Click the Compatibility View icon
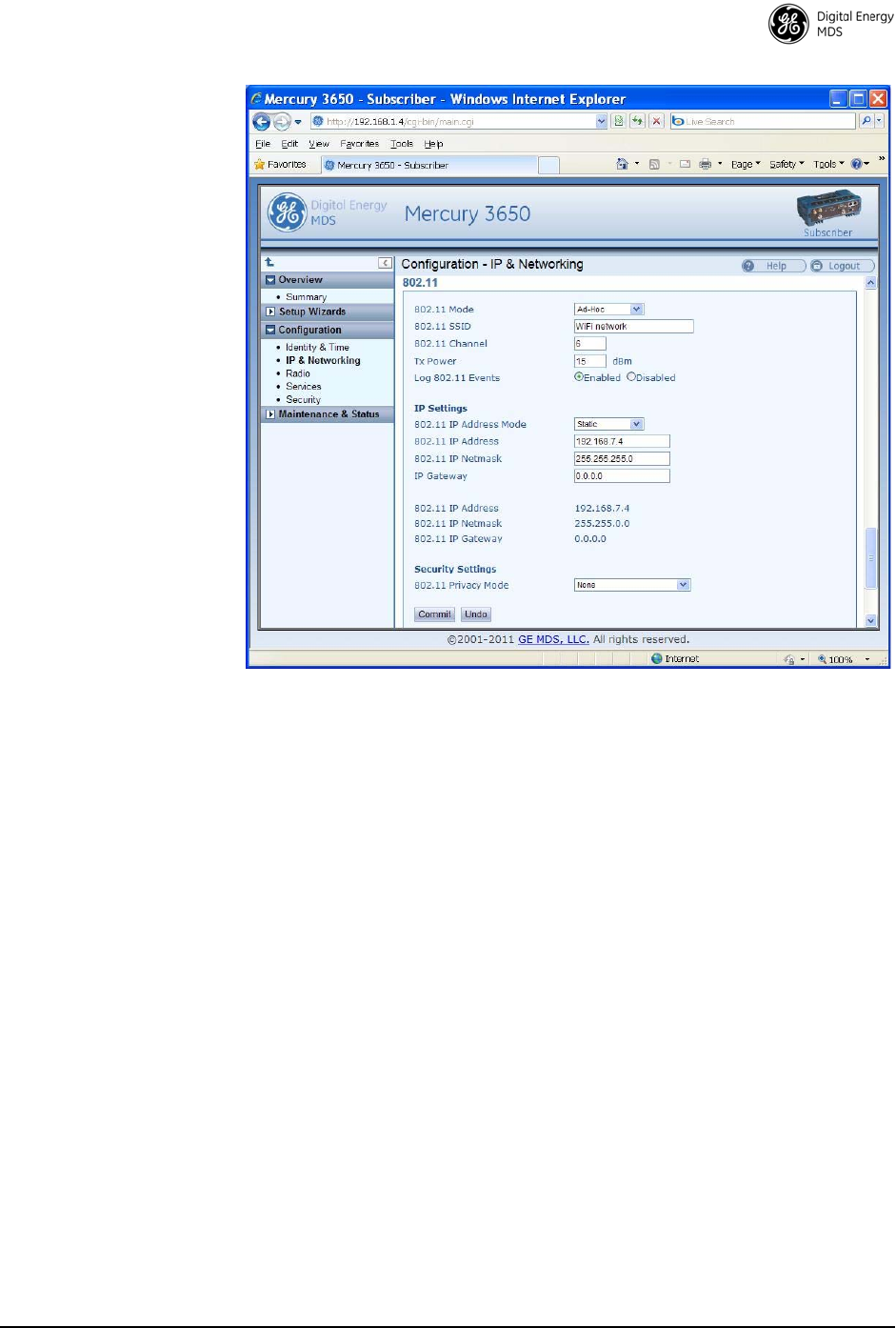The width and height of the screenshot is (896, 1328). click(619, 121)
